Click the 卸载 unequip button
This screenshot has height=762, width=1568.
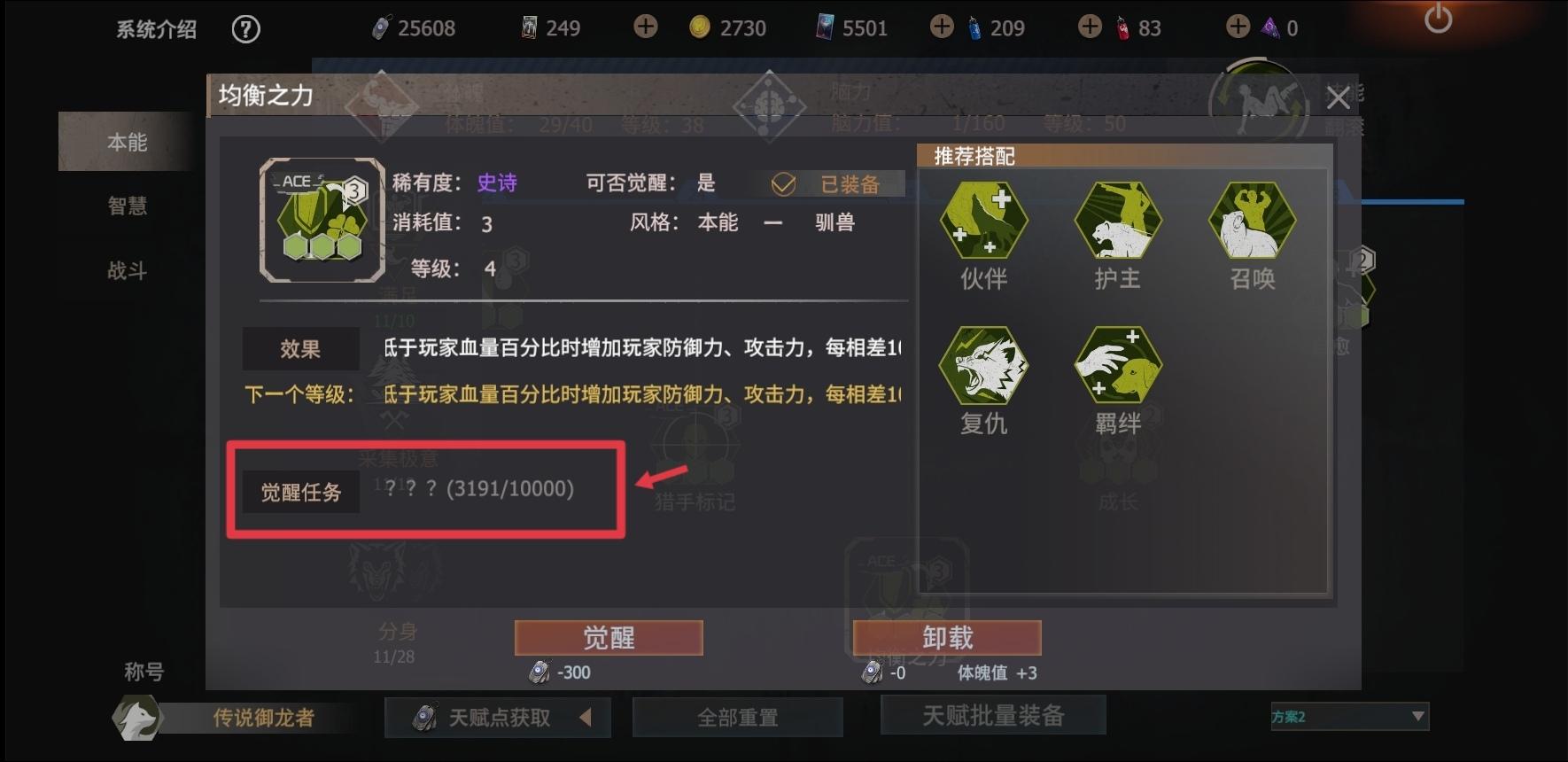point(947,637)
